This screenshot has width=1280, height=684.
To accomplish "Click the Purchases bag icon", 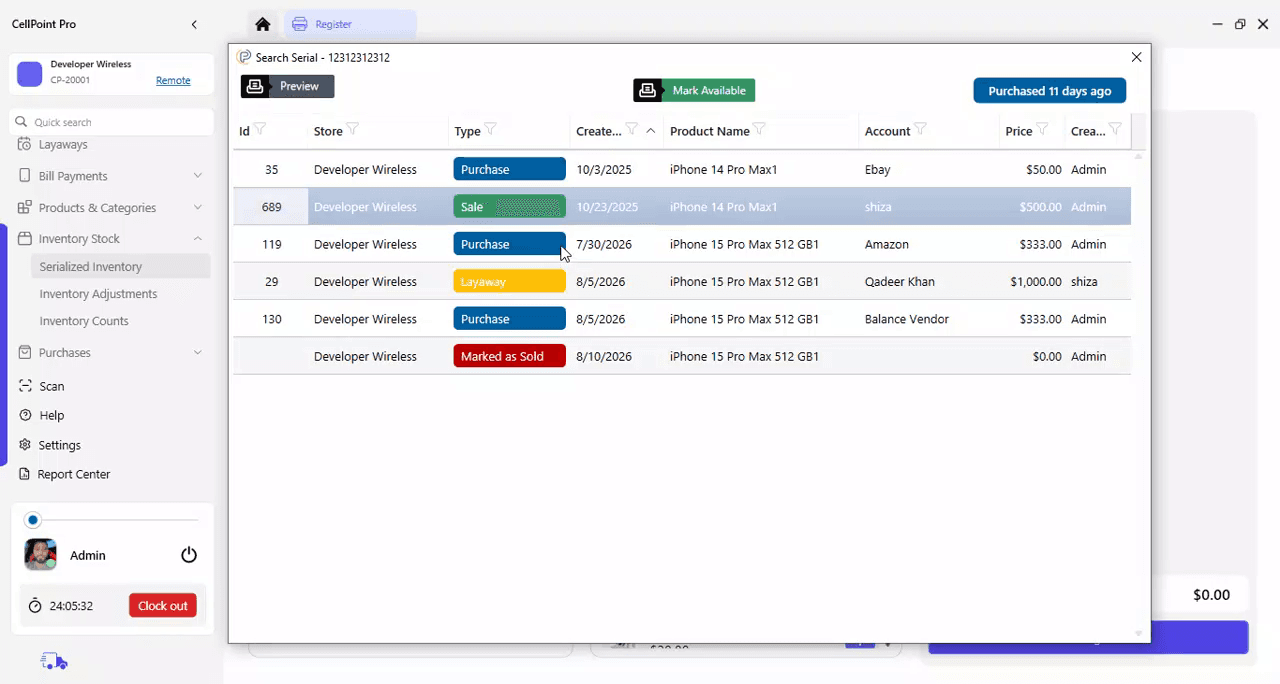I will point(25,353).
